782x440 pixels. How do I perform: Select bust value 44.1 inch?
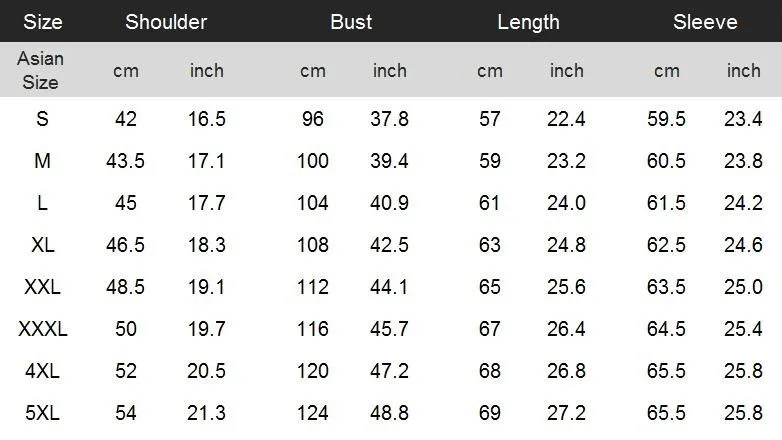tap(390, 287)
